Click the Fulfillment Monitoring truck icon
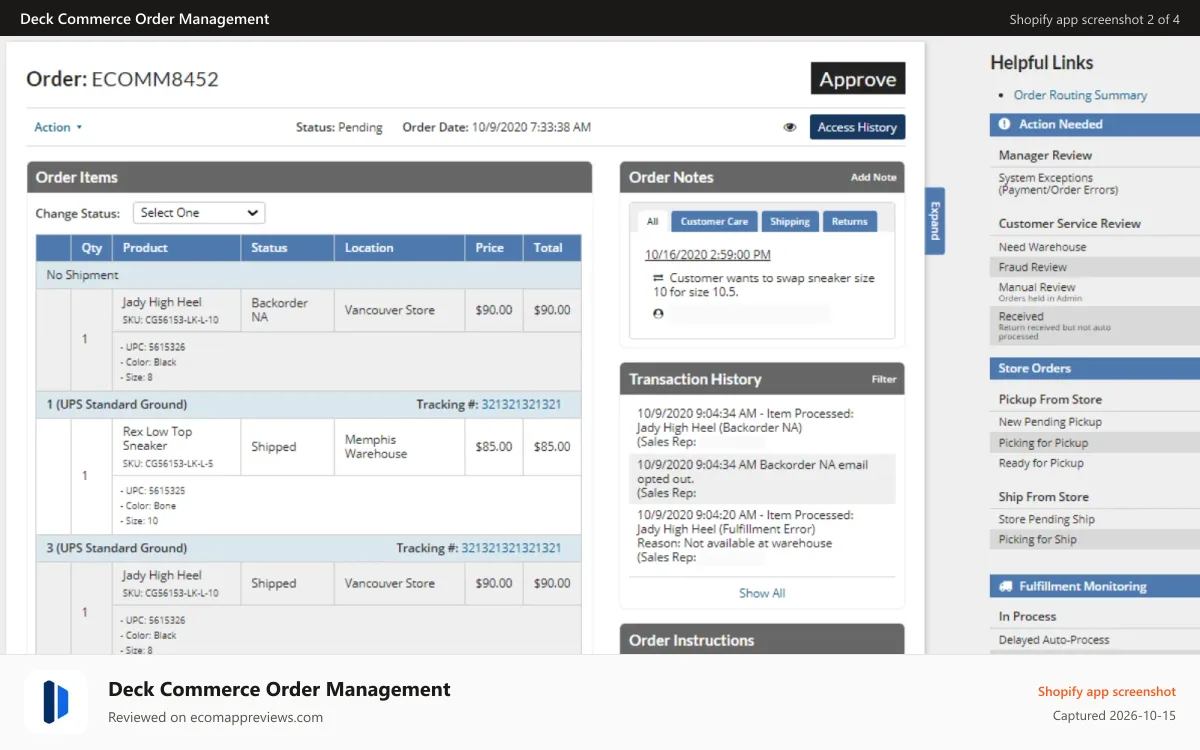 (1005, 586)
